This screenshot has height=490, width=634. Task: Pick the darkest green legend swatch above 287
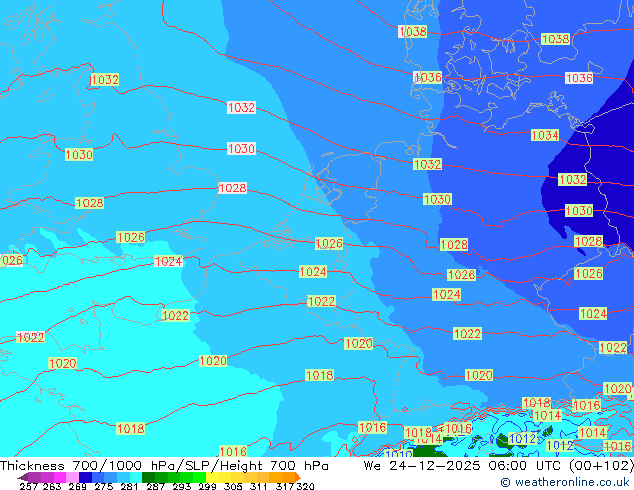click(148, 477)
